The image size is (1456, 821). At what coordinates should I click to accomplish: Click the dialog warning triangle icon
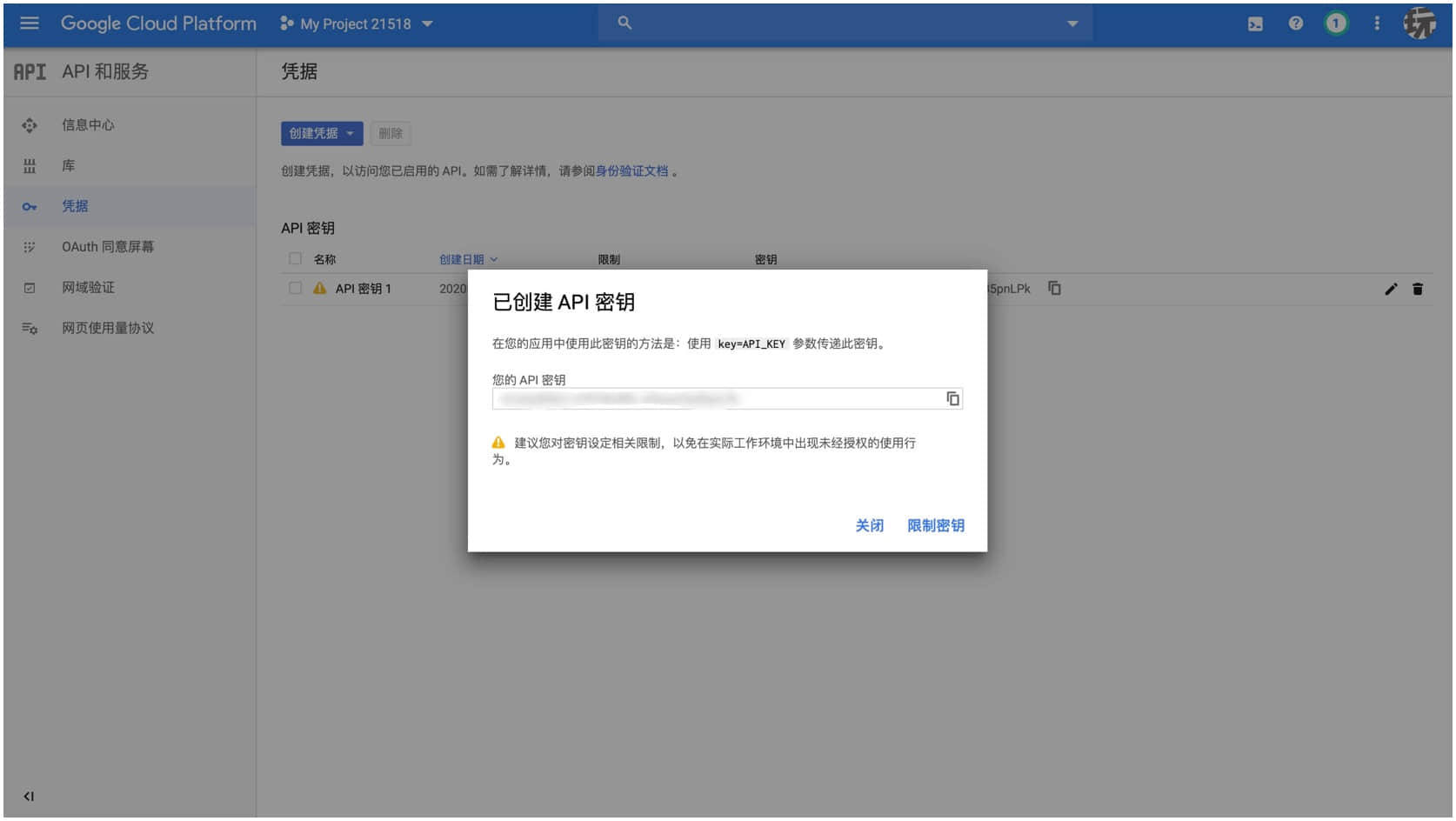(498, 443)
